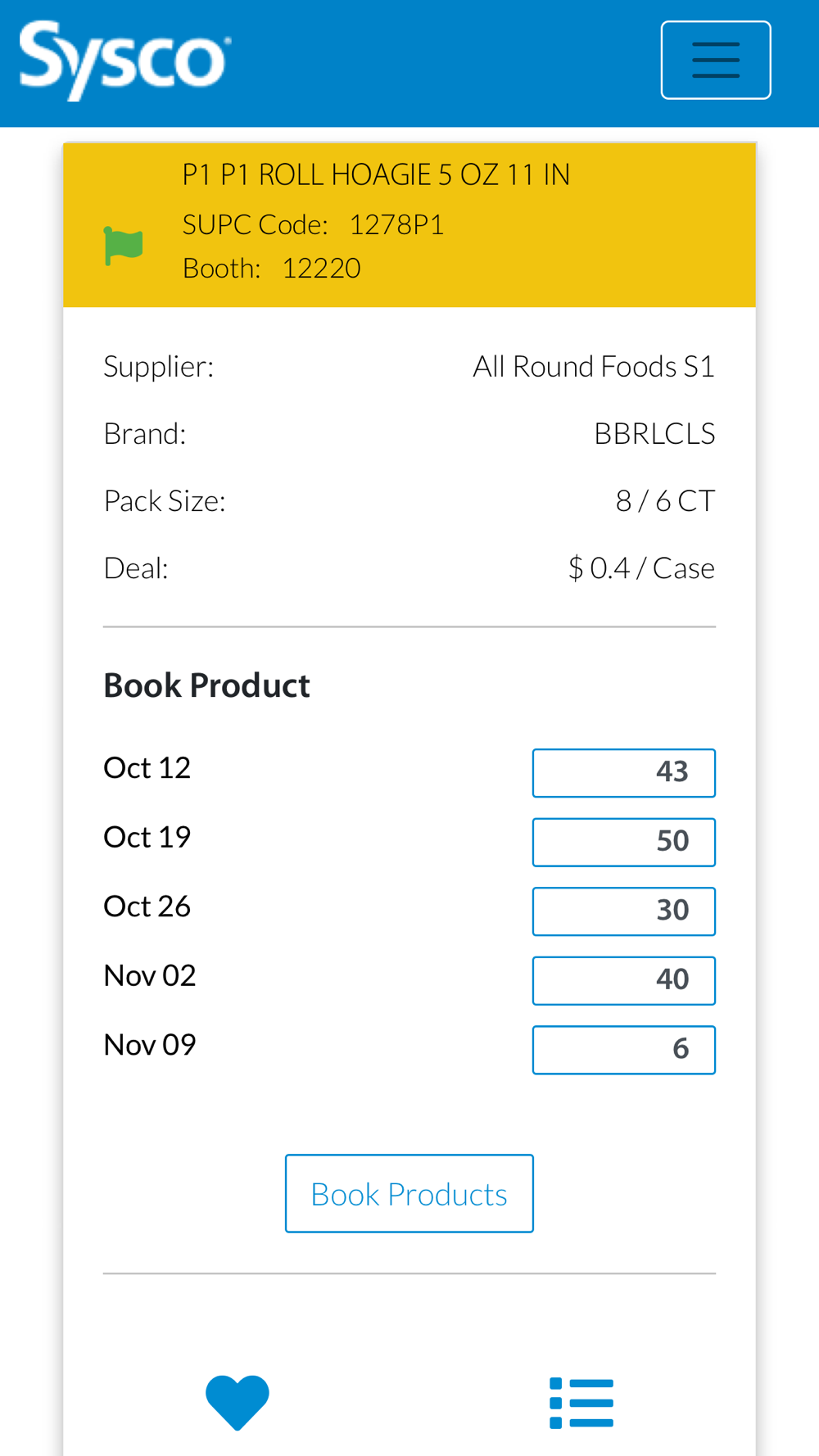Click the green flag icon
Viewport: 819px width, 1456px height.
click(x=124, y=246)
